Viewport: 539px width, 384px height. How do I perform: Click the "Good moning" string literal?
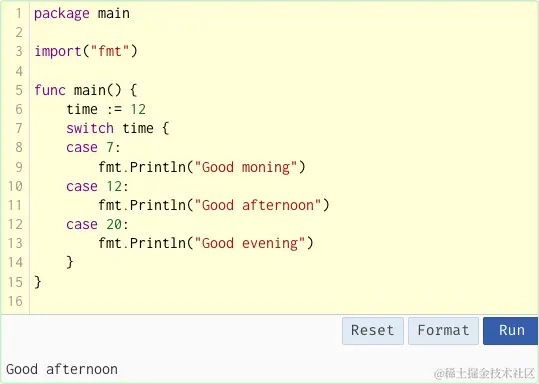pos(245,167)
